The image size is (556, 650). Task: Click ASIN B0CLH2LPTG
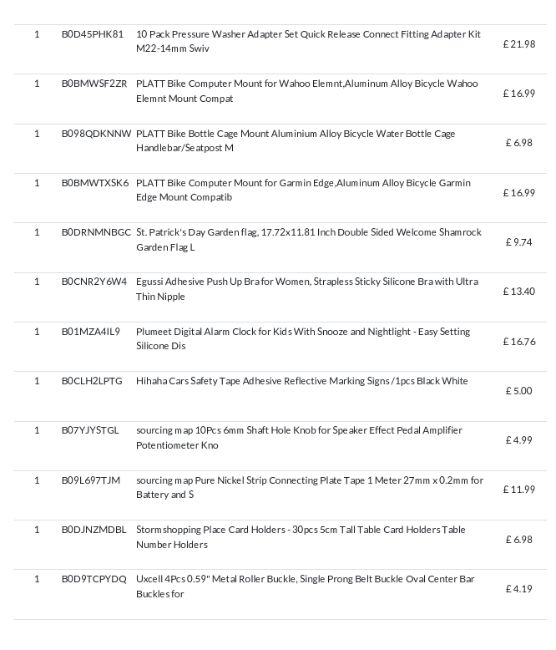tap(92, 381)
